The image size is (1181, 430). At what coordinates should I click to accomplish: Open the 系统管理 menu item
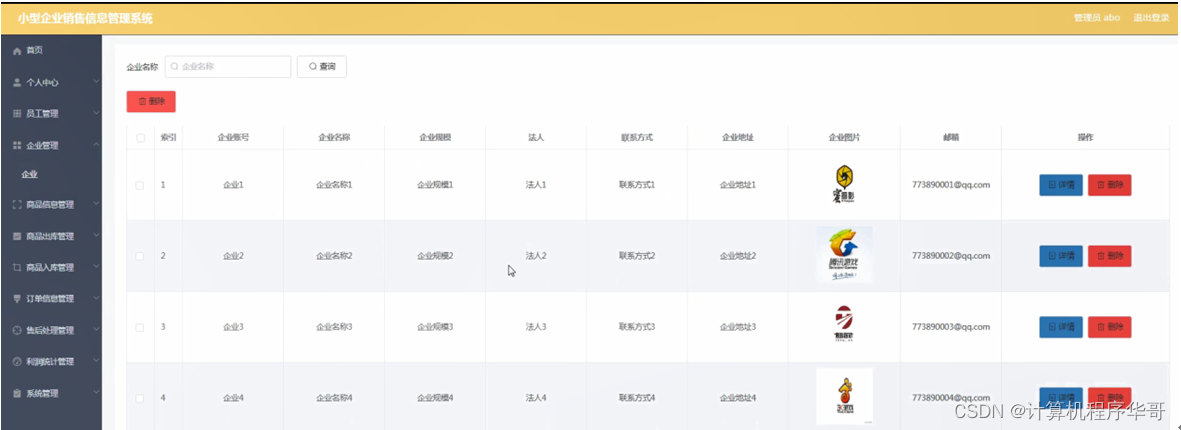51,393
